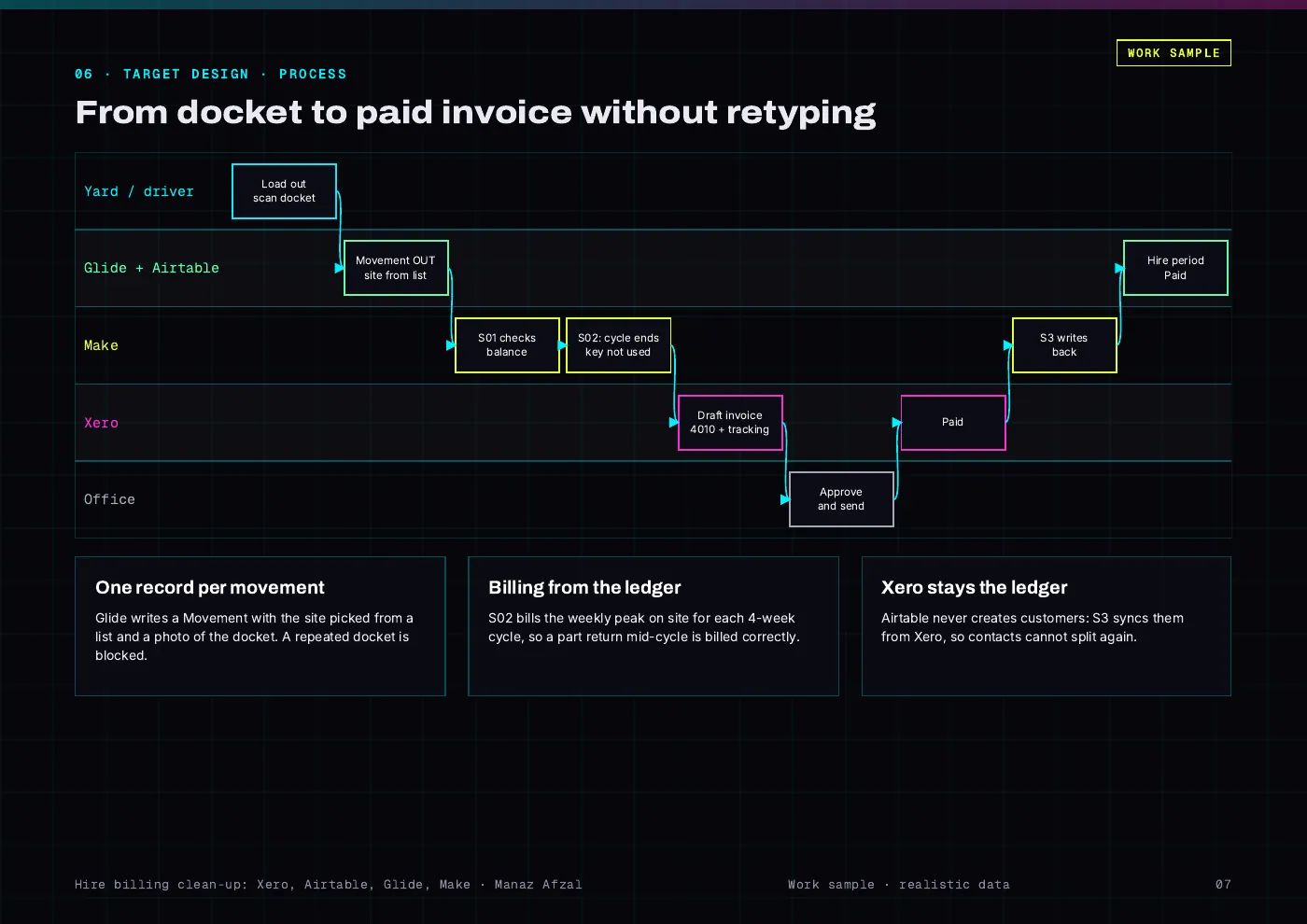Click the text 'Glide writes a Movement with the site'
The width and height of the screenshot is (1307, 924).
pos(210,618)
